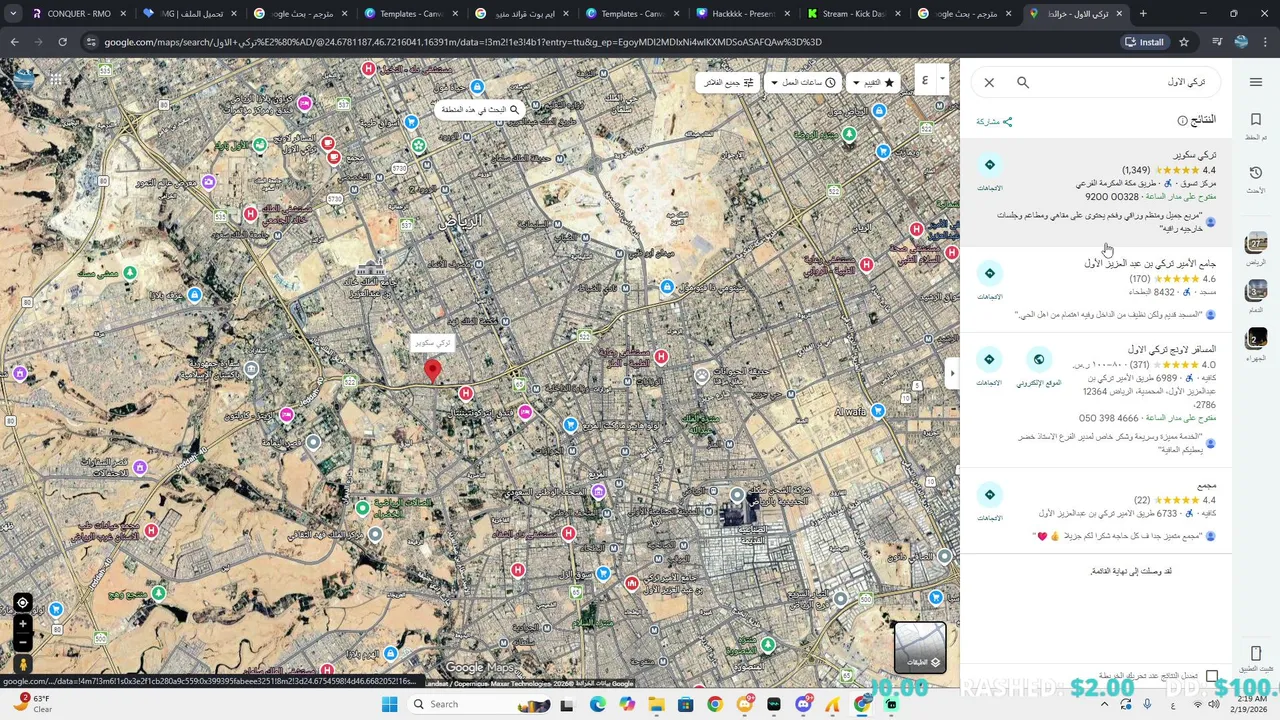Switch to the تحميل الملف tab
Viewport: 1280px width, 720px height.
(188, 14)
